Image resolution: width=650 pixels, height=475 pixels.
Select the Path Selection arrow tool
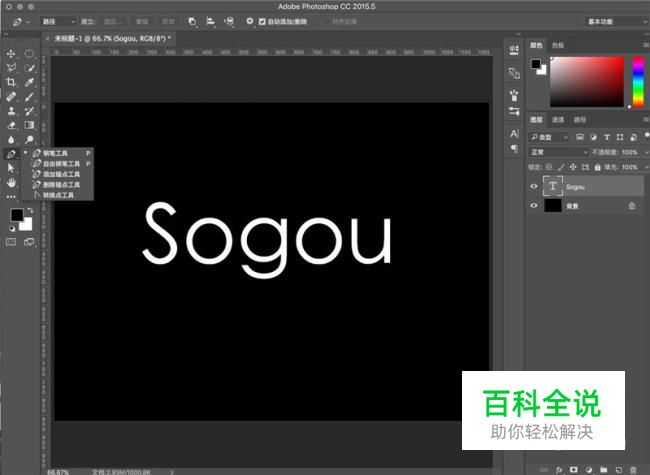(x=11, y=168)
